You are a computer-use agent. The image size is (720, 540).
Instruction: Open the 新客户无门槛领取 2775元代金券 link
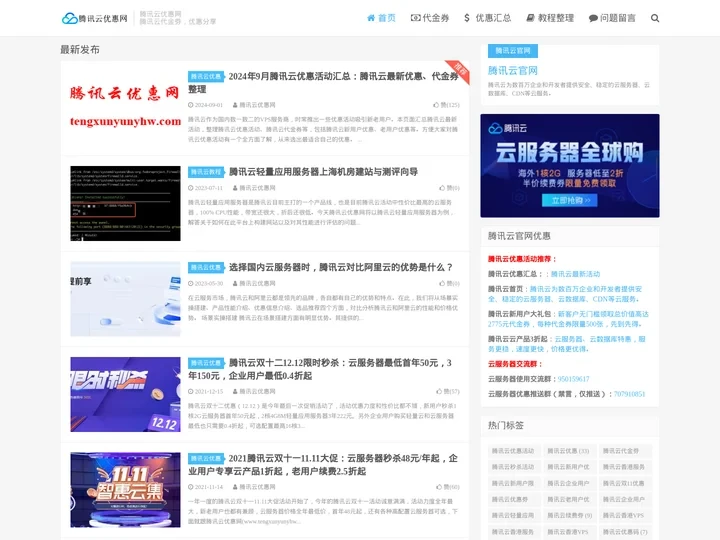point(568,319)
